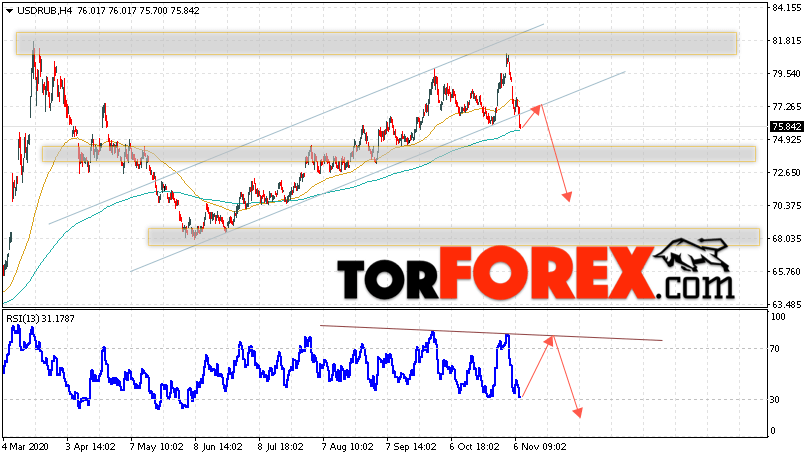Select price axis label 74.925
Image resolution: width=808 pixels, height=458 pixels.
787,140
